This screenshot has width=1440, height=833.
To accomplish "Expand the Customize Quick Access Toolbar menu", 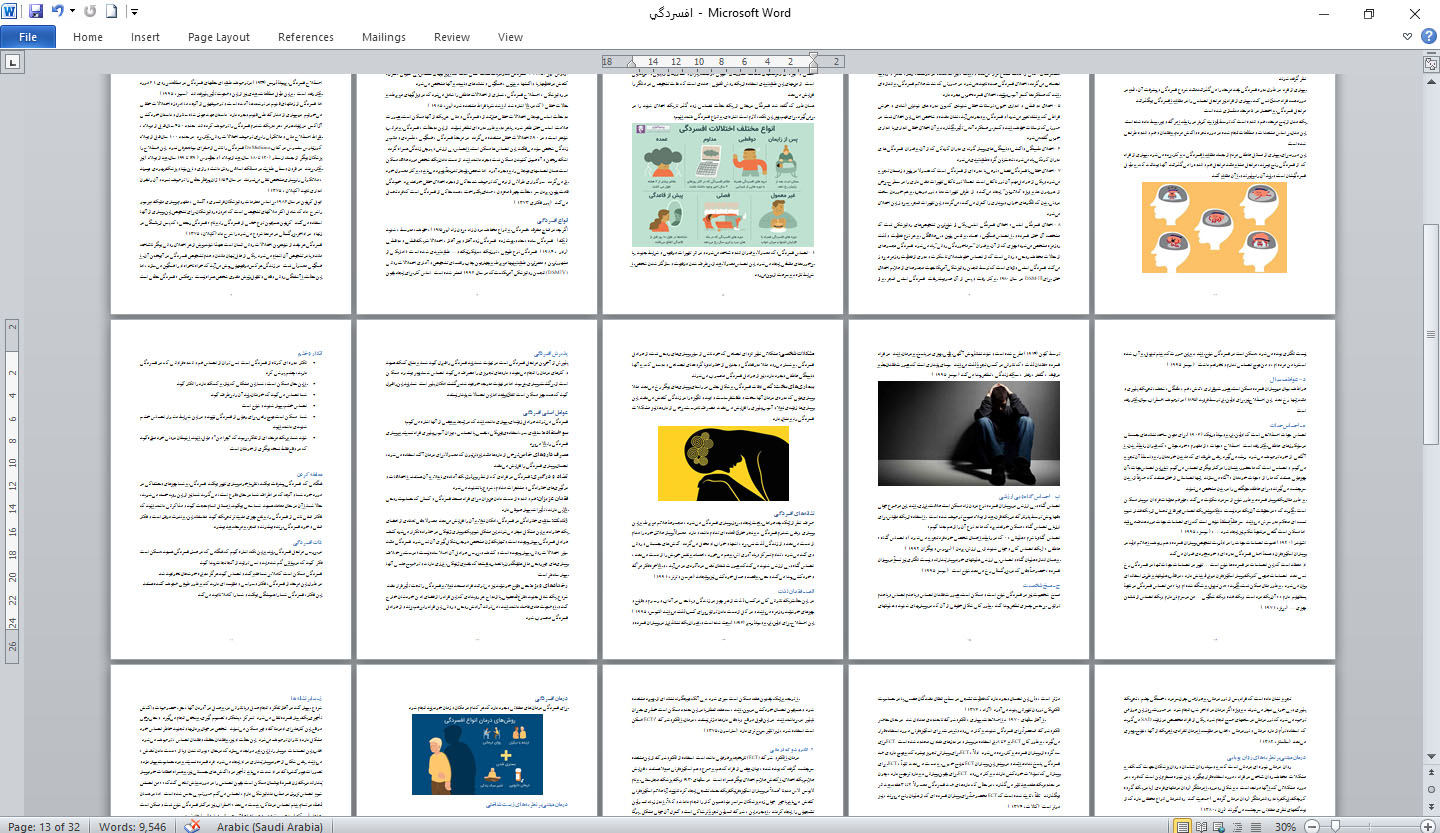I will click(x=135, y=13).
